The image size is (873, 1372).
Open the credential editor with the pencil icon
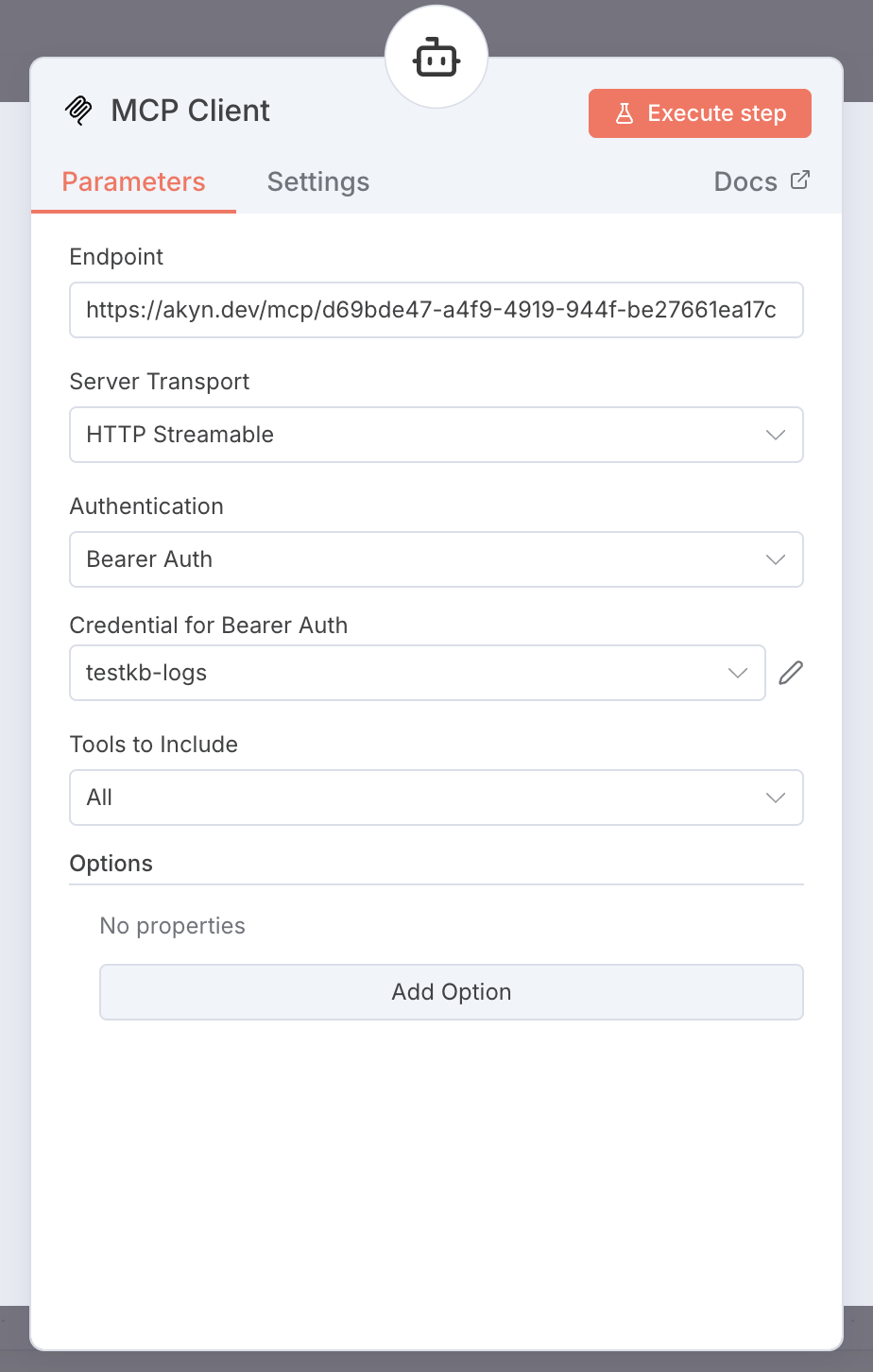click(x=791, y=672)
